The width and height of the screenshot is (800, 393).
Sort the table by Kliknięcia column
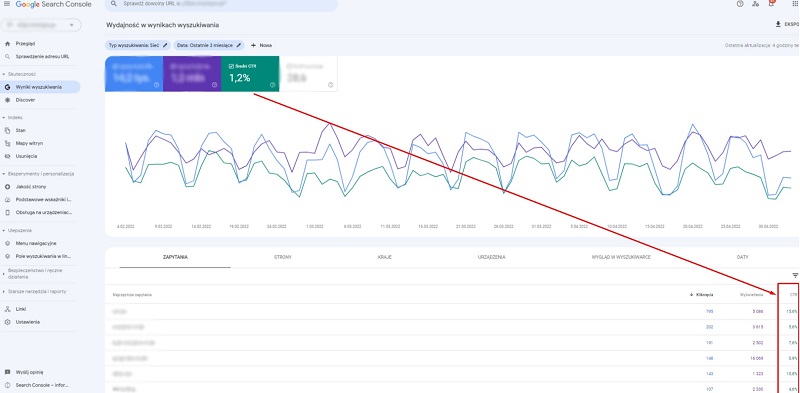coord(701,294)
